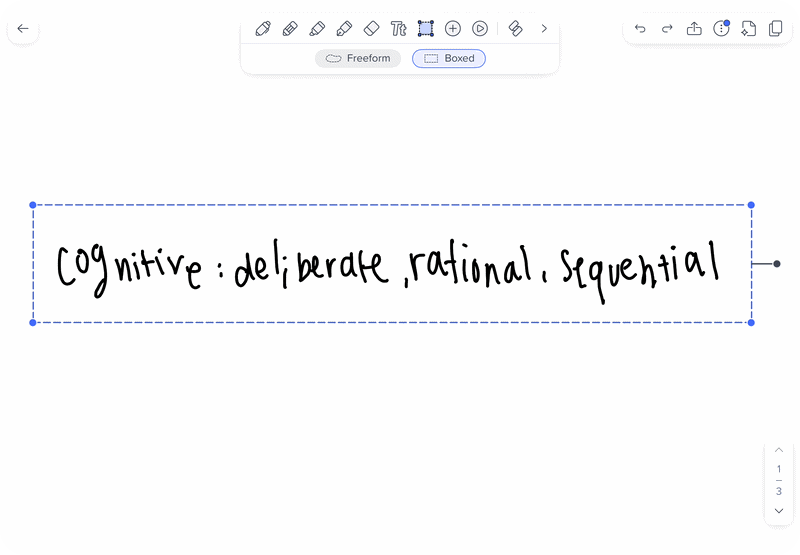Click the current page number 1
Screen dimensions: 800x555
tap(779, 469)
